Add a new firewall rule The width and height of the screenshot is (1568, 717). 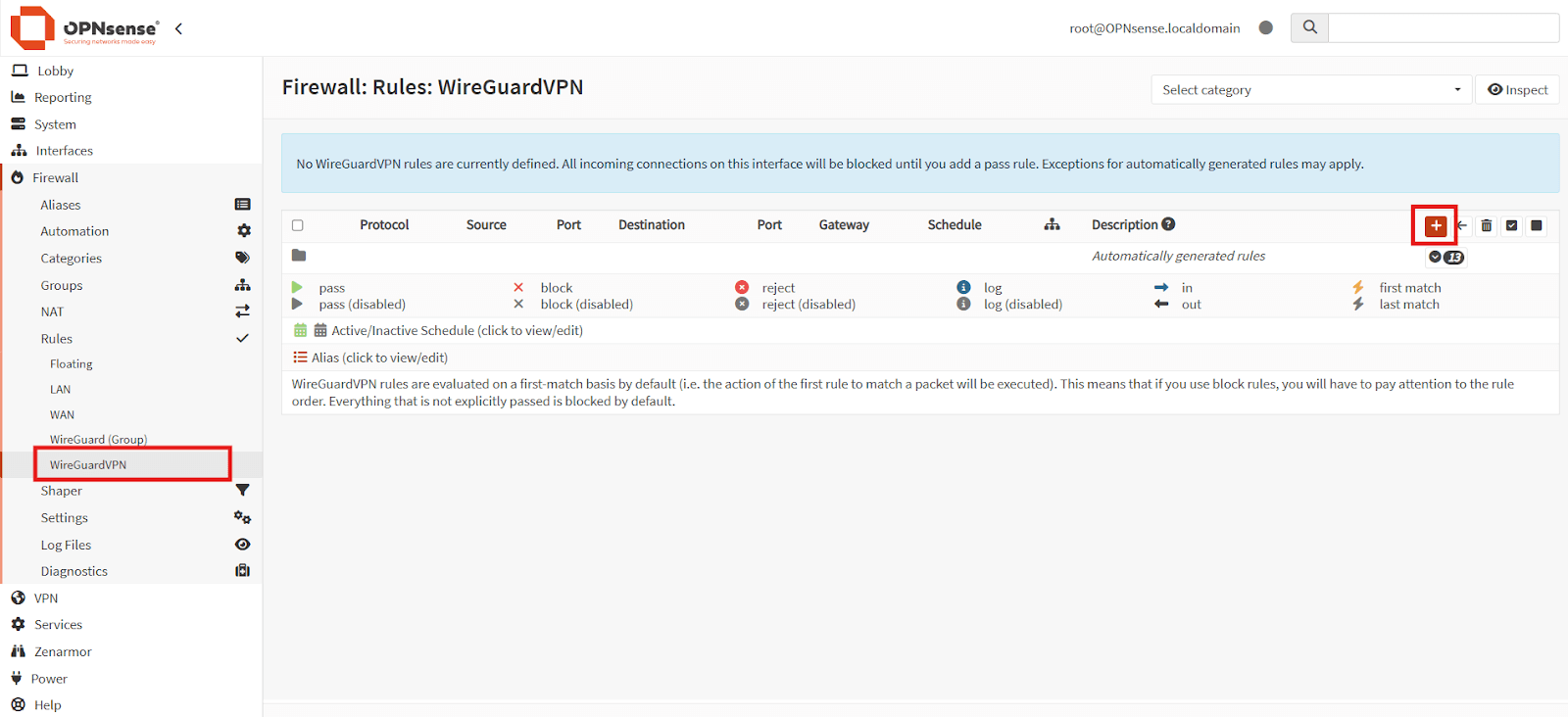click(1436, 226)
